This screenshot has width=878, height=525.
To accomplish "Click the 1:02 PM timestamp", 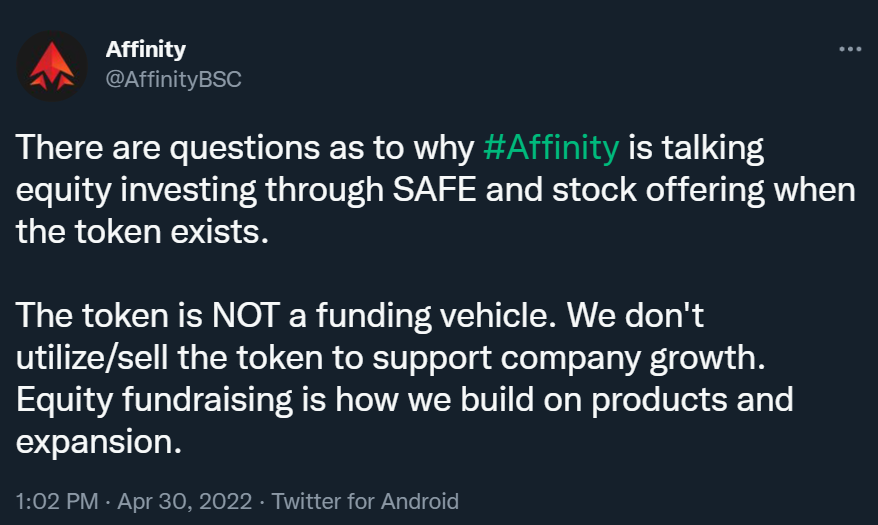I will click(x=57, y=501).
